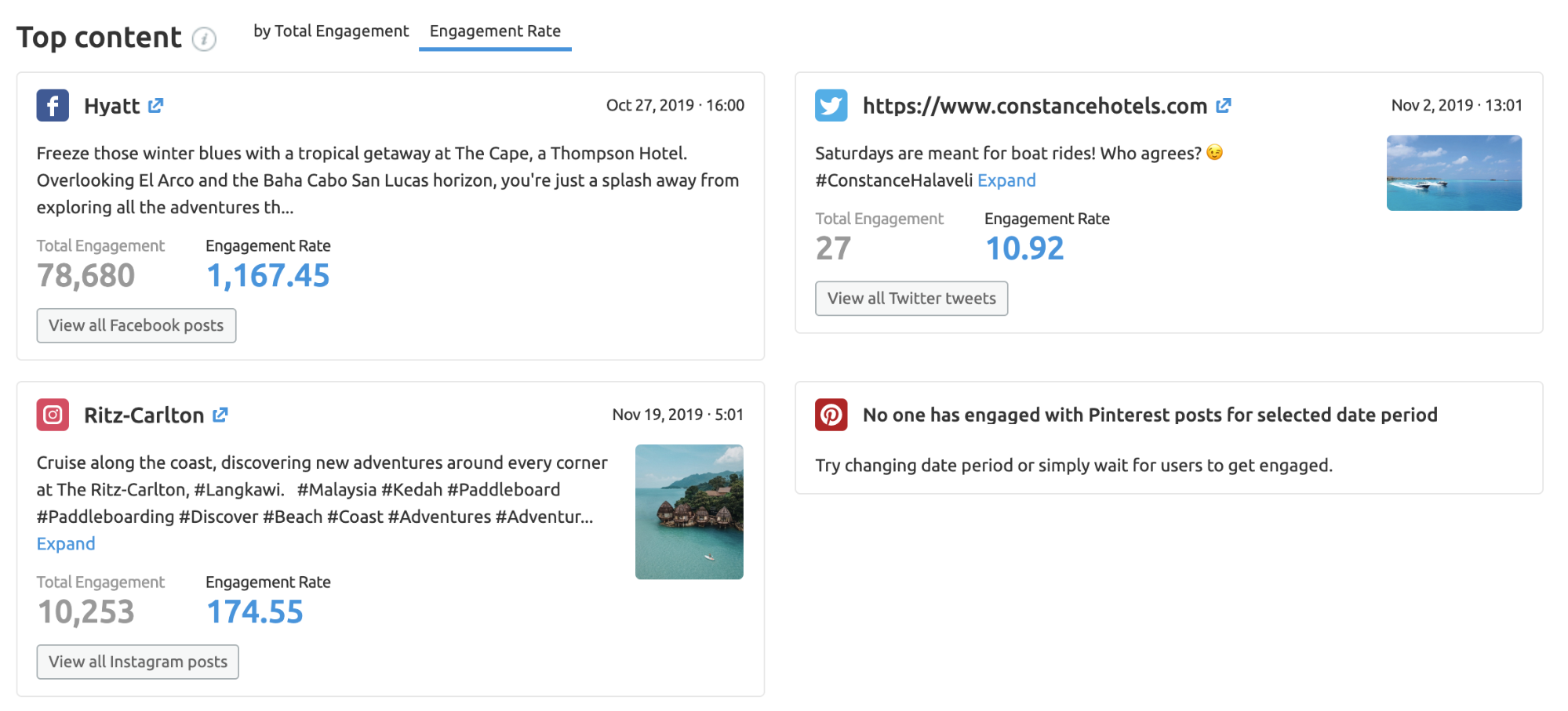Image resolution: width=1568 pixels, height=711 pixels.
Task: Click the Ritz-Carlton Cruise along the coast caption
Action: click(322, 490)
